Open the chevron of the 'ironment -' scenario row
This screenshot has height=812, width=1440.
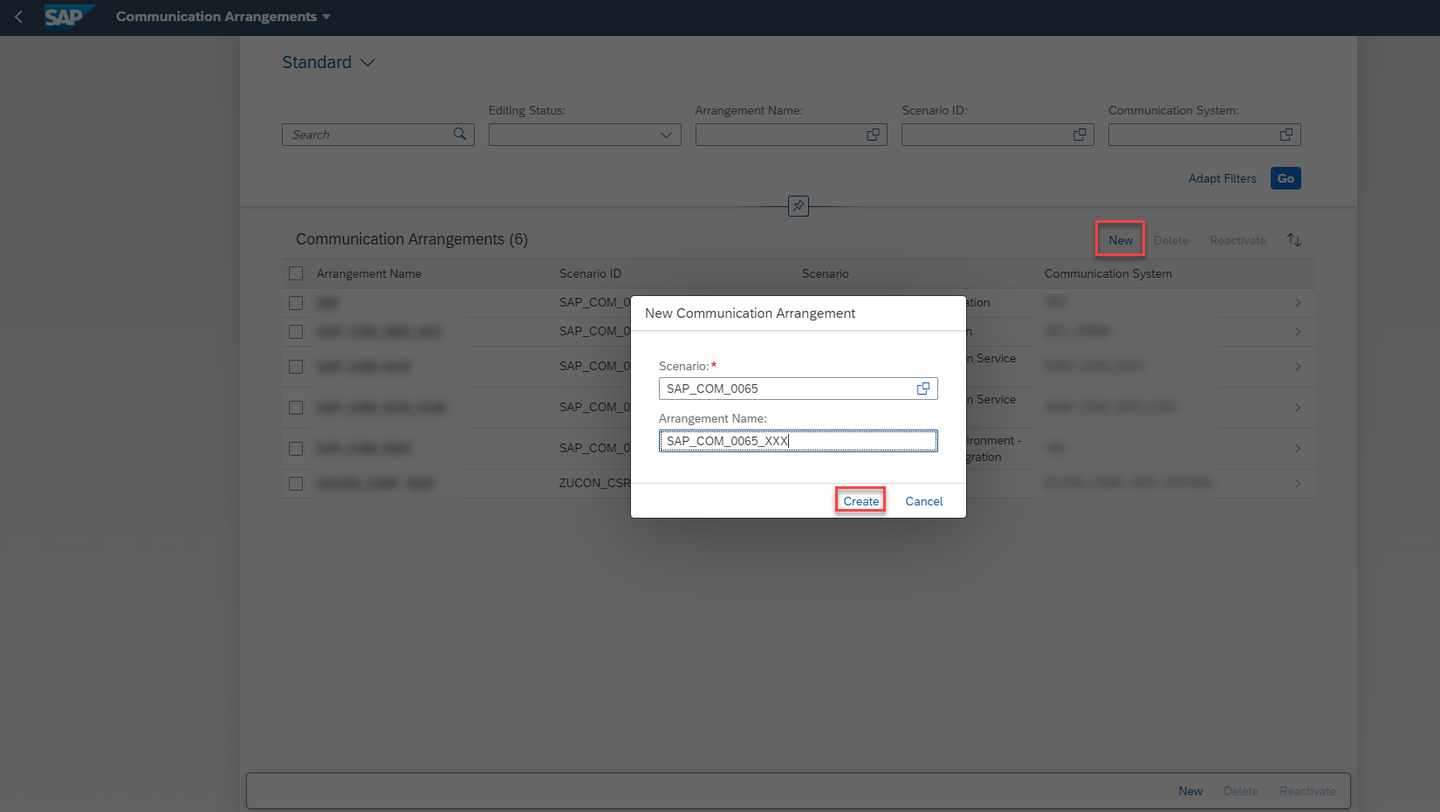[1298, 448]
